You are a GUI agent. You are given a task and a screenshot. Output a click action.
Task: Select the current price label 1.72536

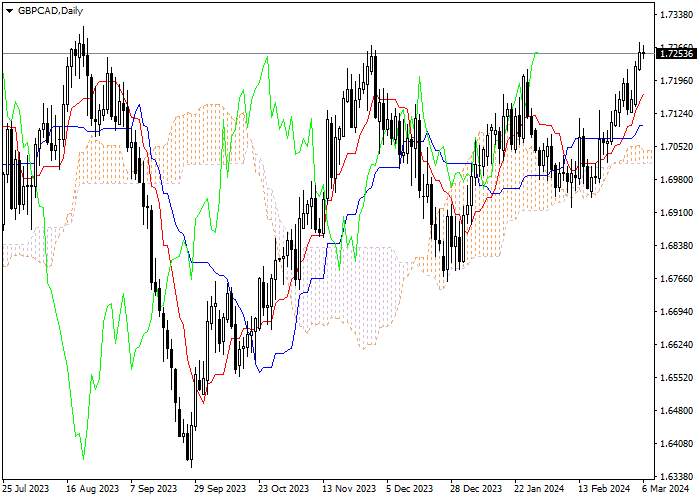click(x=676, y=54)
